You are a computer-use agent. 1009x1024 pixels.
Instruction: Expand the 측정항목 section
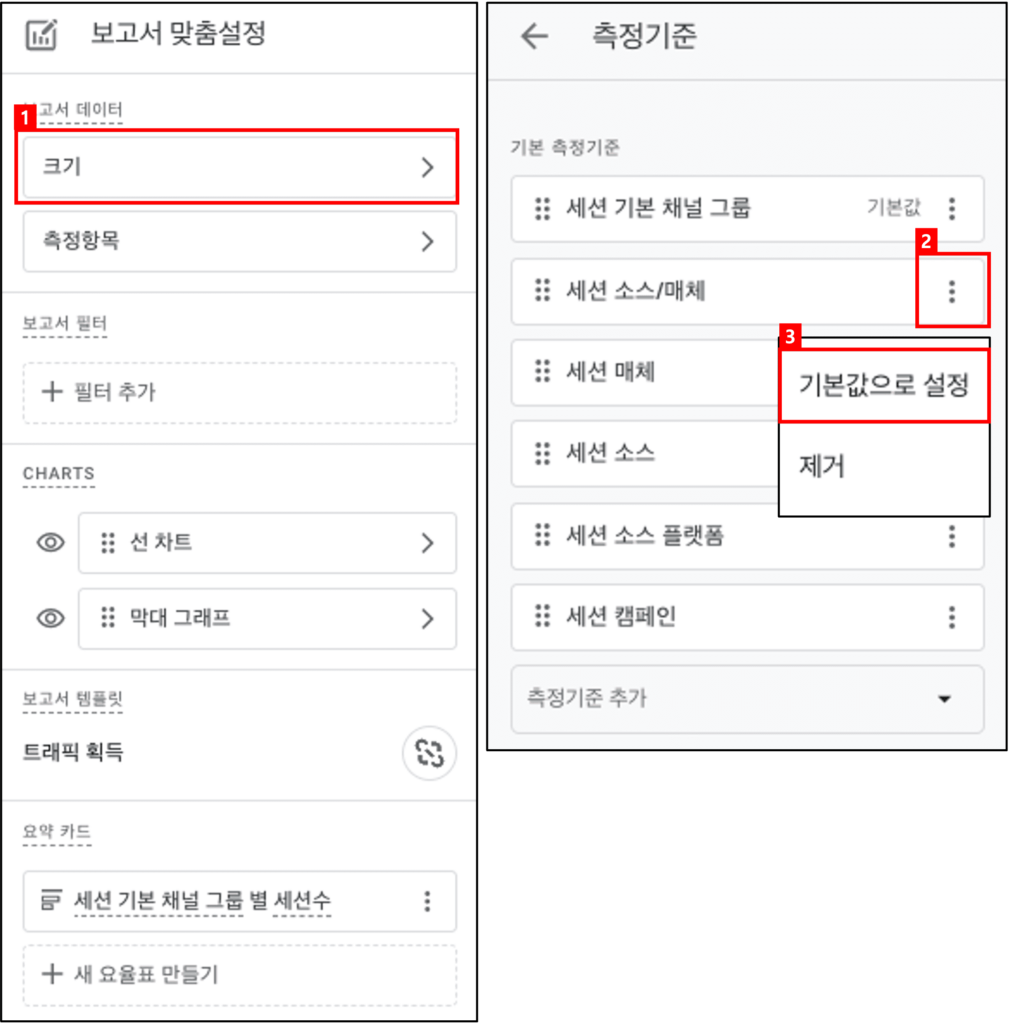240,241
